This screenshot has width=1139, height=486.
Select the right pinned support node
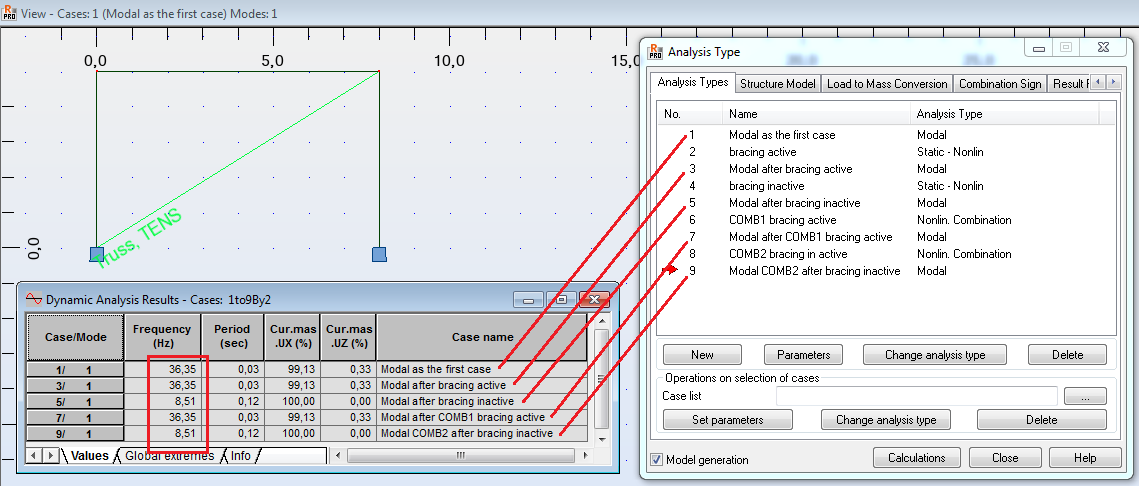(378, 254)
